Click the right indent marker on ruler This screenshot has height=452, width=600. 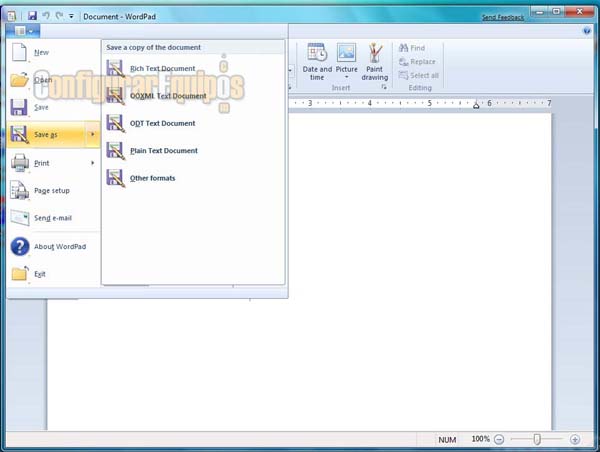476,104
